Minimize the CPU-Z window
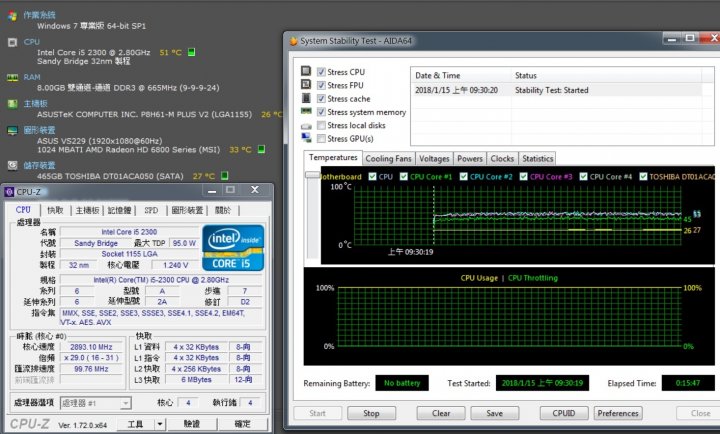 [212, 190]
